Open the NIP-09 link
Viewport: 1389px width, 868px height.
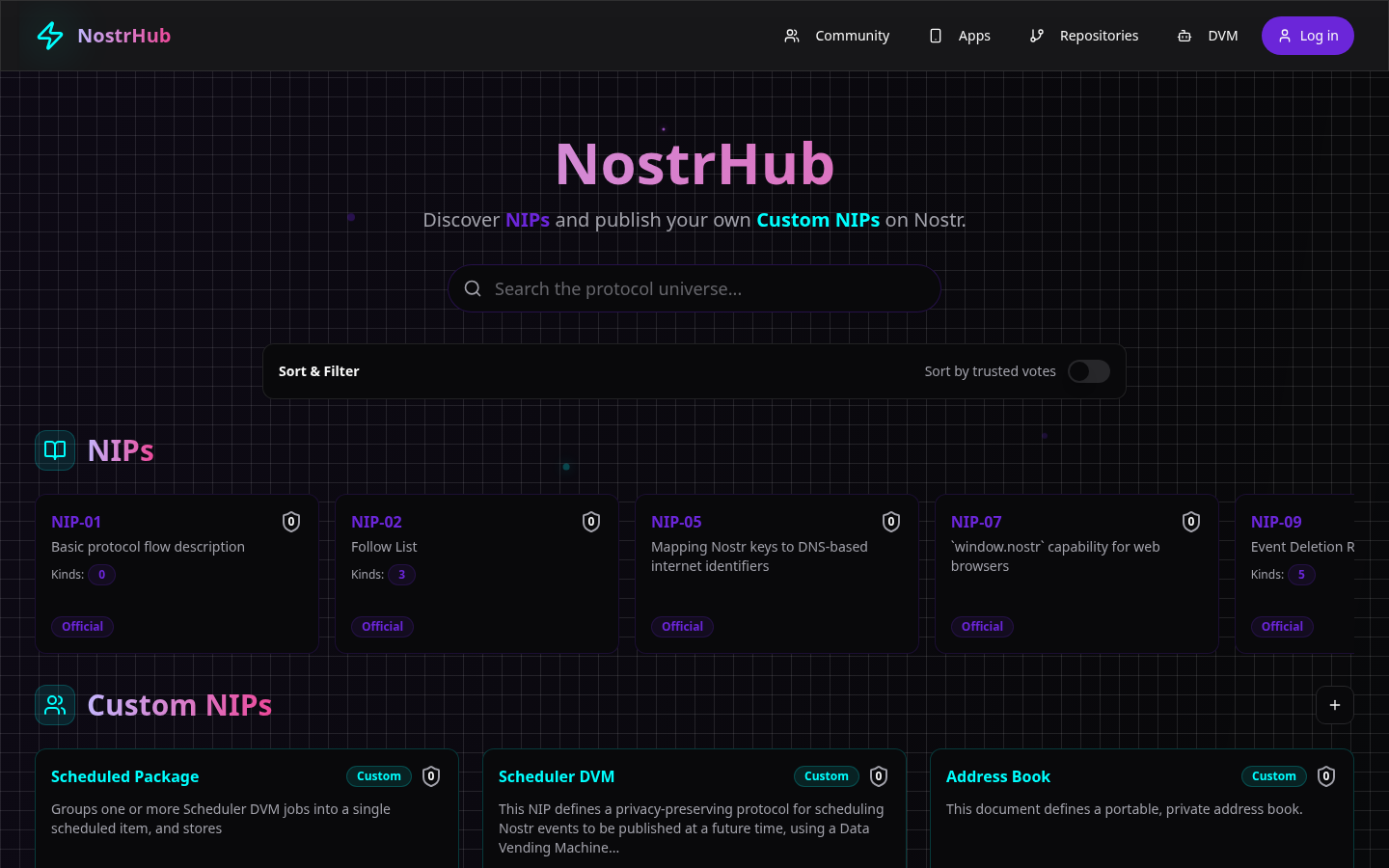[1276, 522]
